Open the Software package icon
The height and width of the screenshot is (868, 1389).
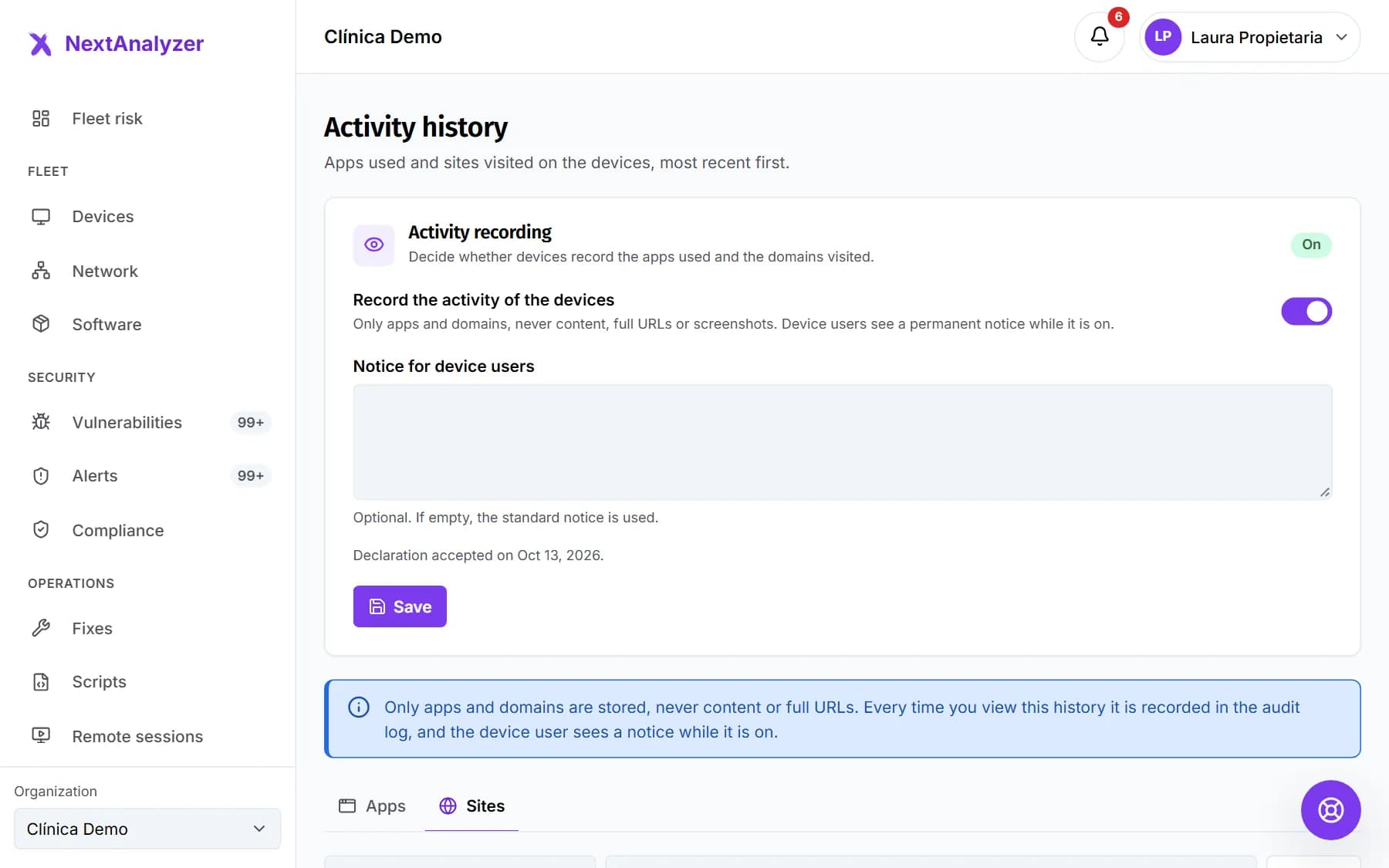[41, 324]
